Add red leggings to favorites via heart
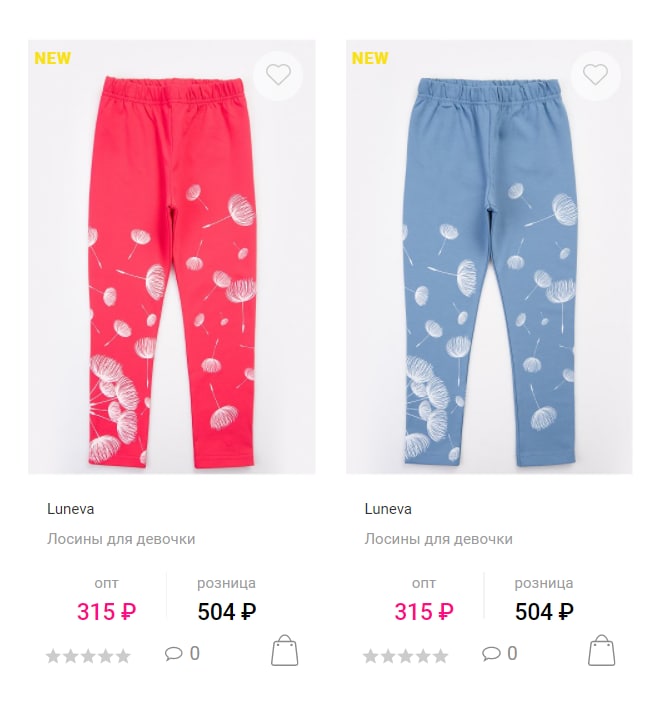The image size is (647, 702). coord(278,75)
